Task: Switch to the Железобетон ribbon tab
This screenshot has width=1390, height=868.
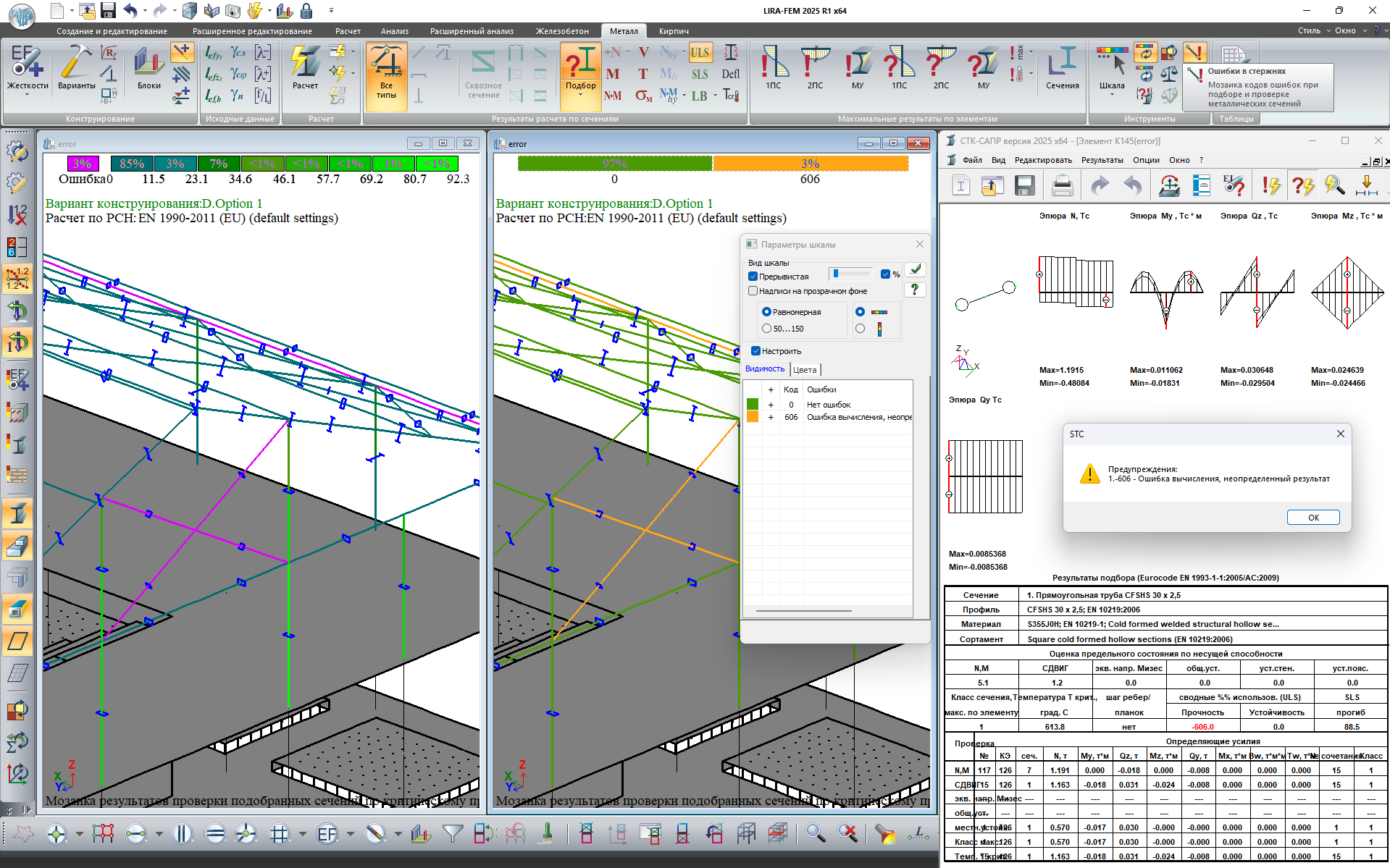Action: [562, 31]
